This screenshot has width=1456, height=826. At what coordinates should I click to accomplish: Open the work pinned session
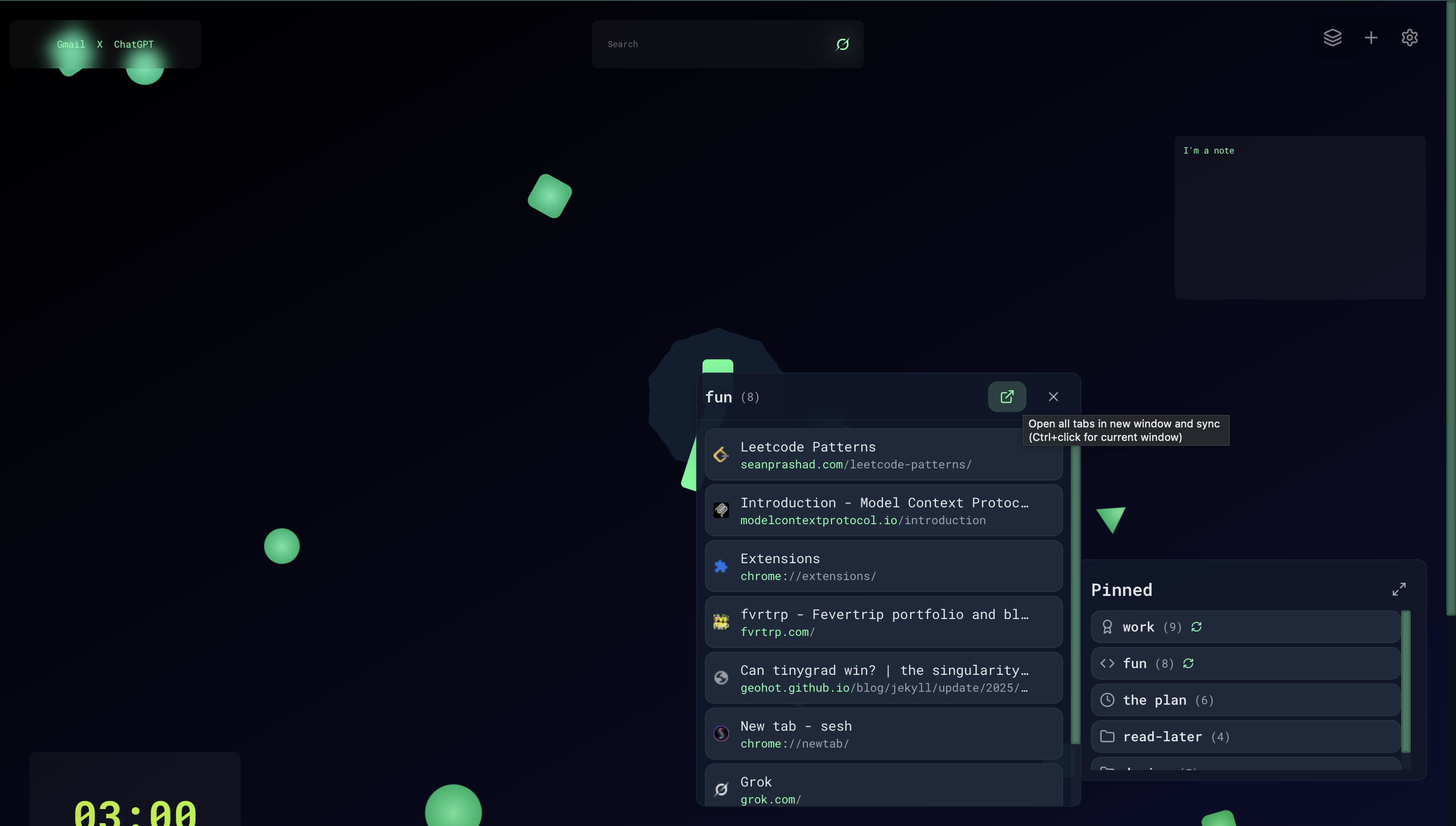click(x=1138, y=627)
